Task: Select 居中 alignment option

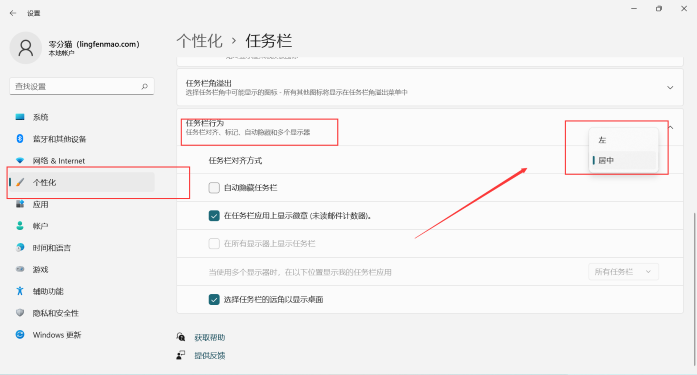Action: coord(624,160)
